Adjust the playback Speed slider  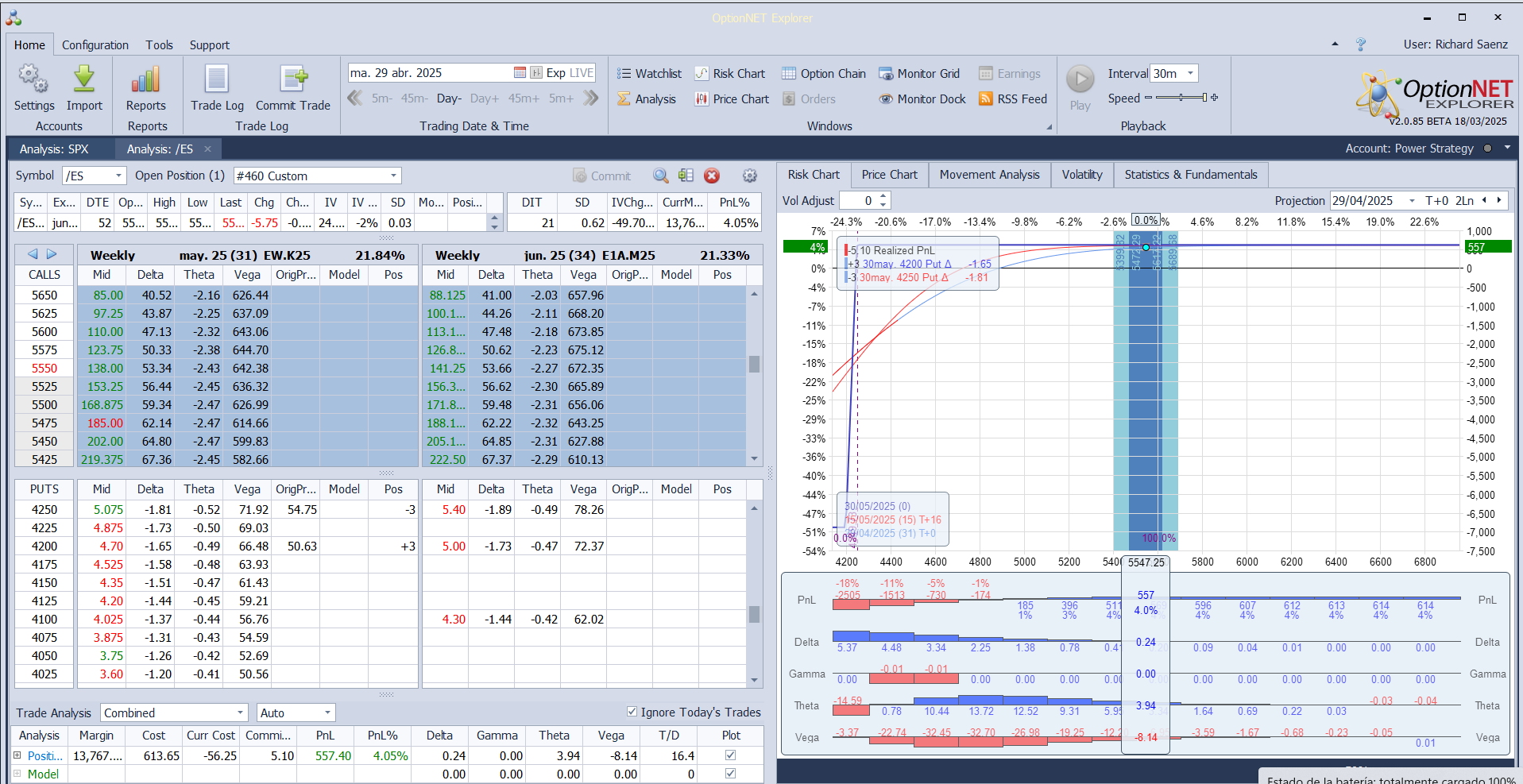pyautogui.click(x=1181, y=97)
